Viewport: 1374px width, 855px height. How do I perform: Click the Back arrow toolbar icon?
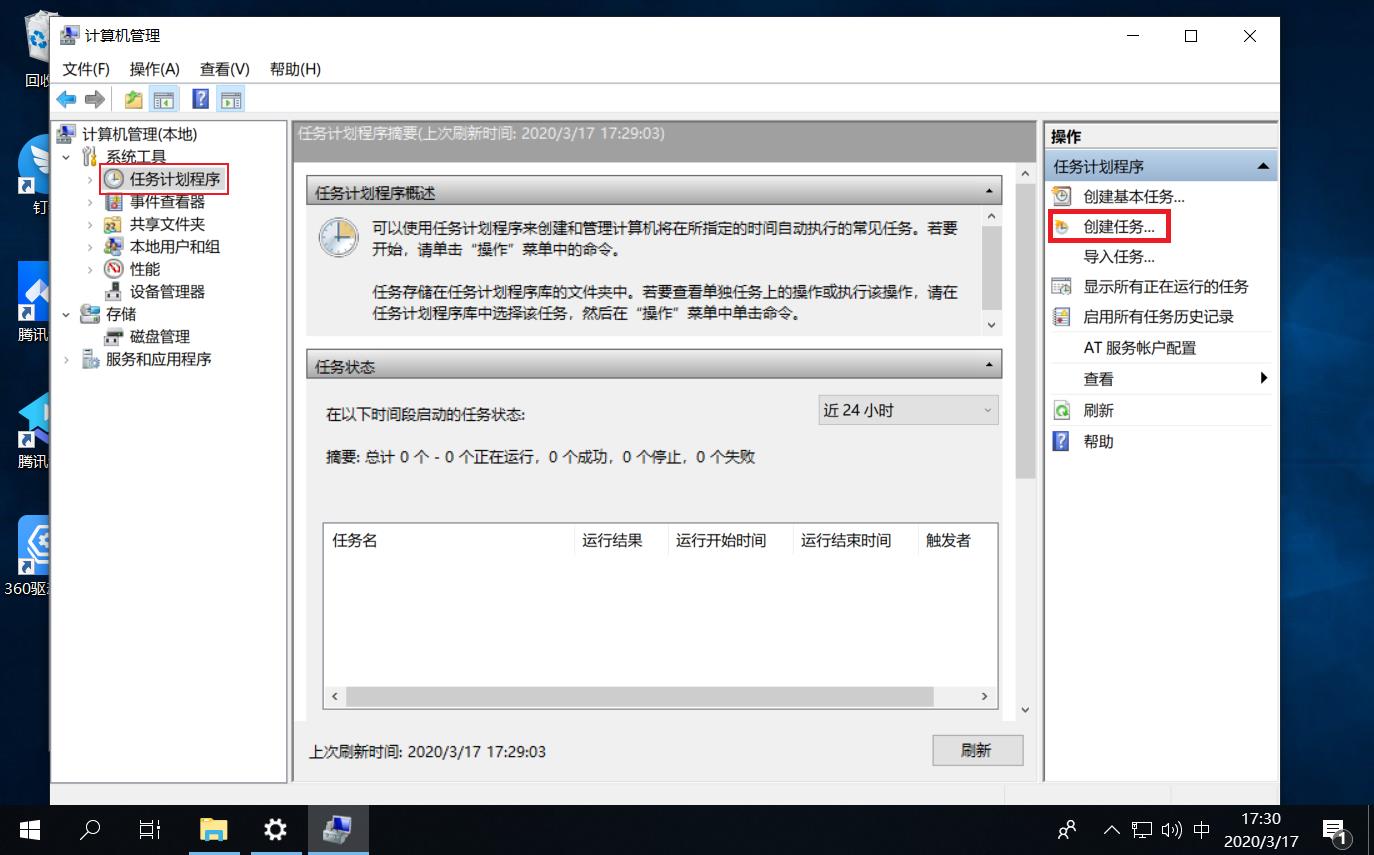(x=67, y=99)
